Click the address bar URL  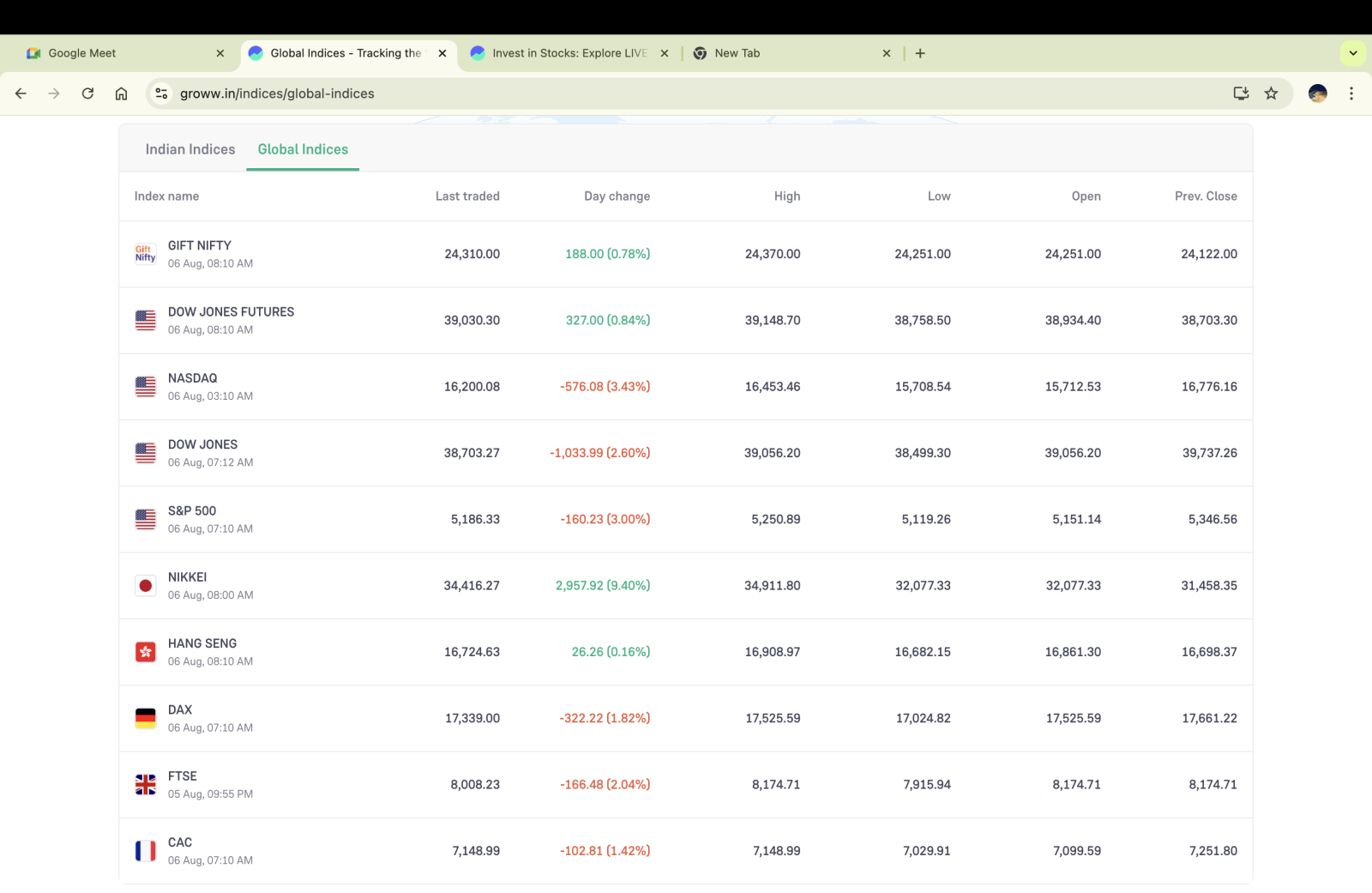click(x=277, y=94)
